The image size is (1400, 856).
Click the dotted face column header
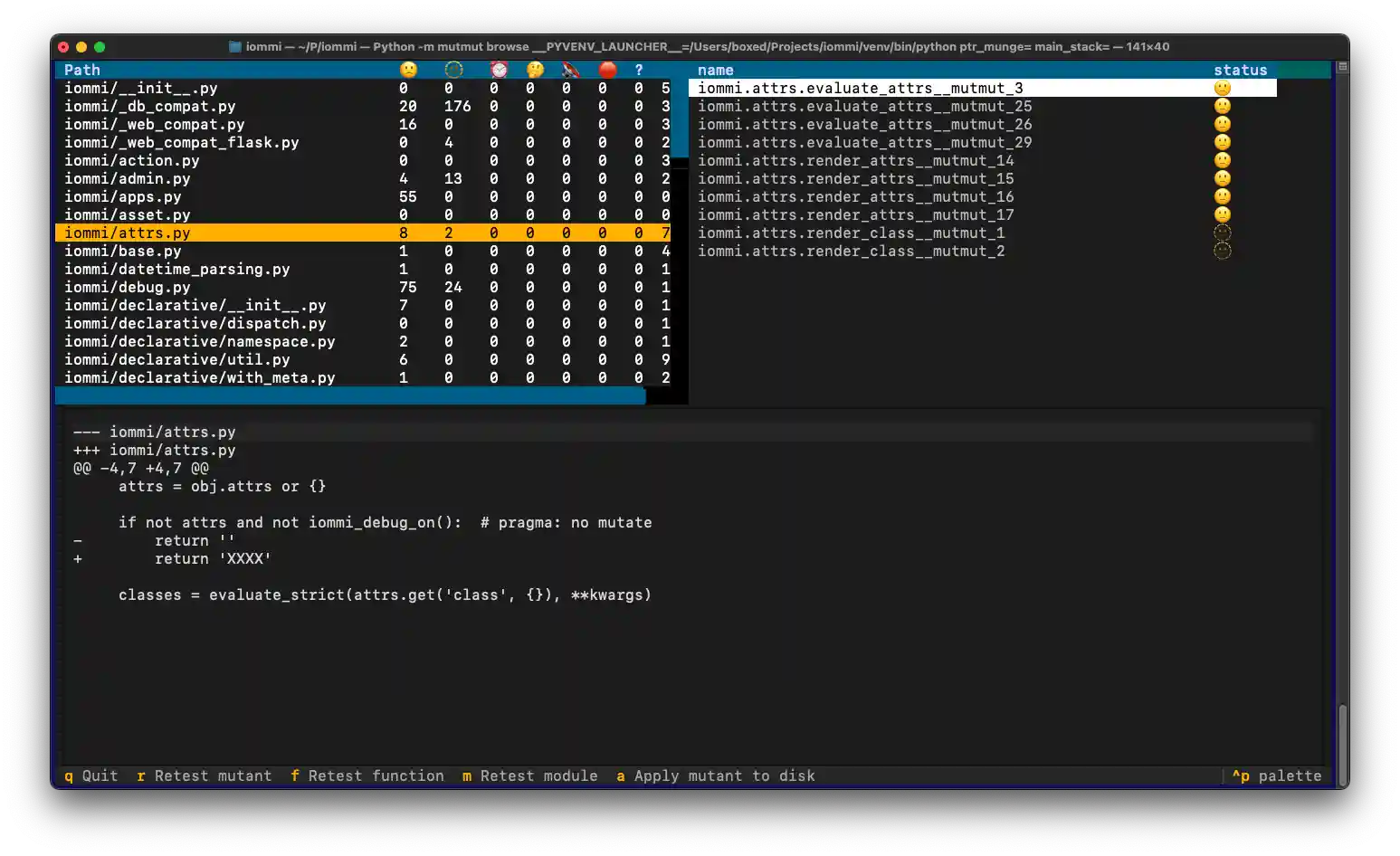point(453,70)
